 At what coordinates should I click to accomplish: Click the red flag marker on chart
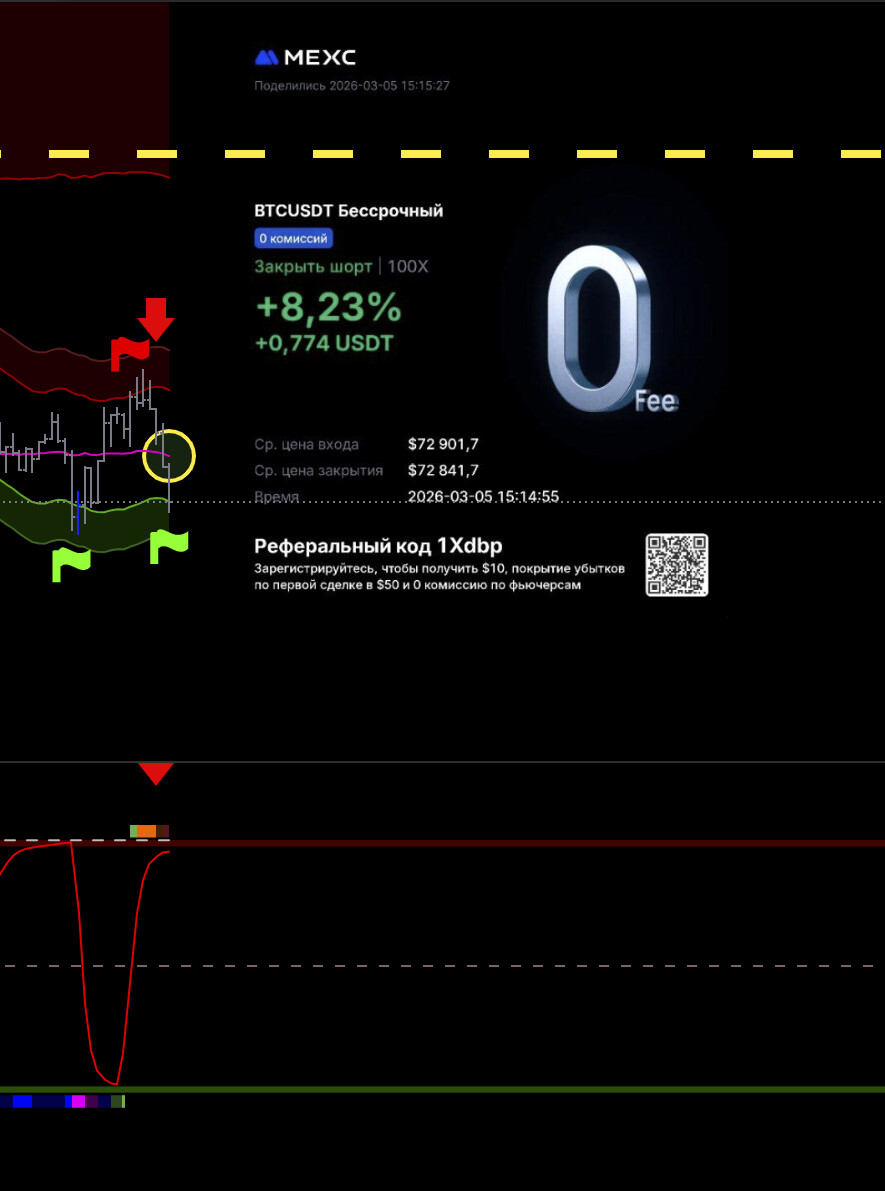point(128,351)
